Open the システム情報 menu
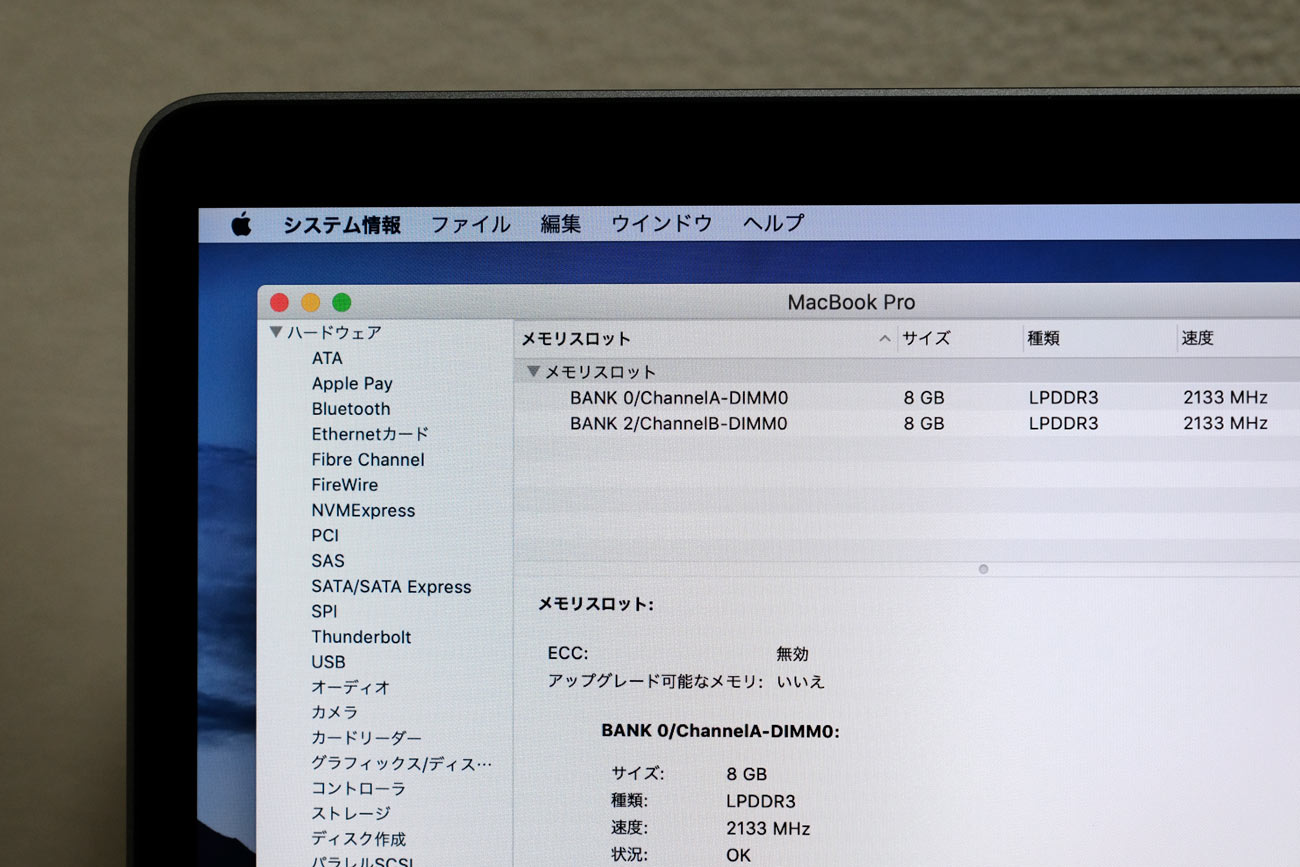This screenshot has width=1300, height=867. pyautogui.click(x=341, y=224)
